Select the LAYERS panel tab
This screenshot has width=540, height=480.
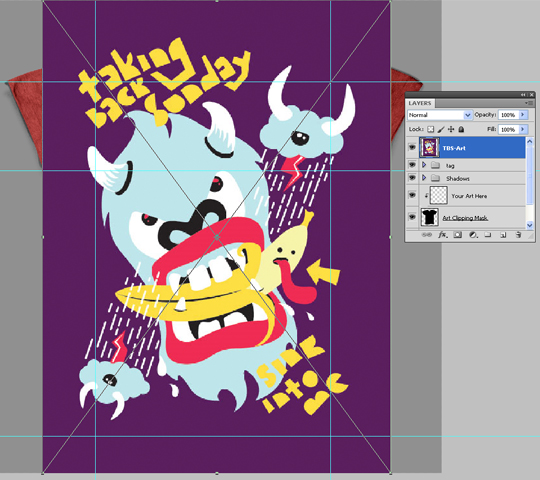pos(420,103)
